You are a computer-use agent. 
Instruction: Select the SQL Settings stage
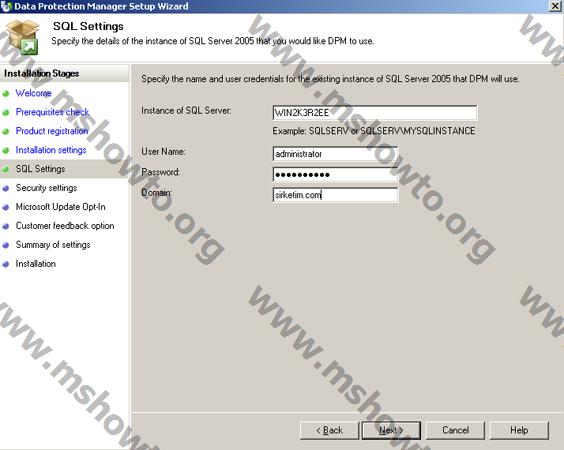click(40, 169)
